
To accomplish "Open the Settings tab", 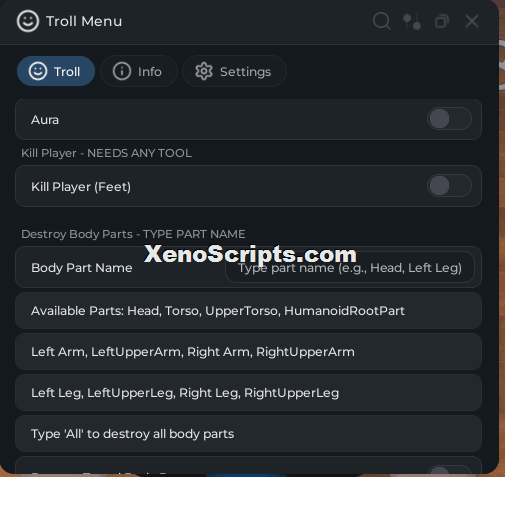I will tap(234, 71).
